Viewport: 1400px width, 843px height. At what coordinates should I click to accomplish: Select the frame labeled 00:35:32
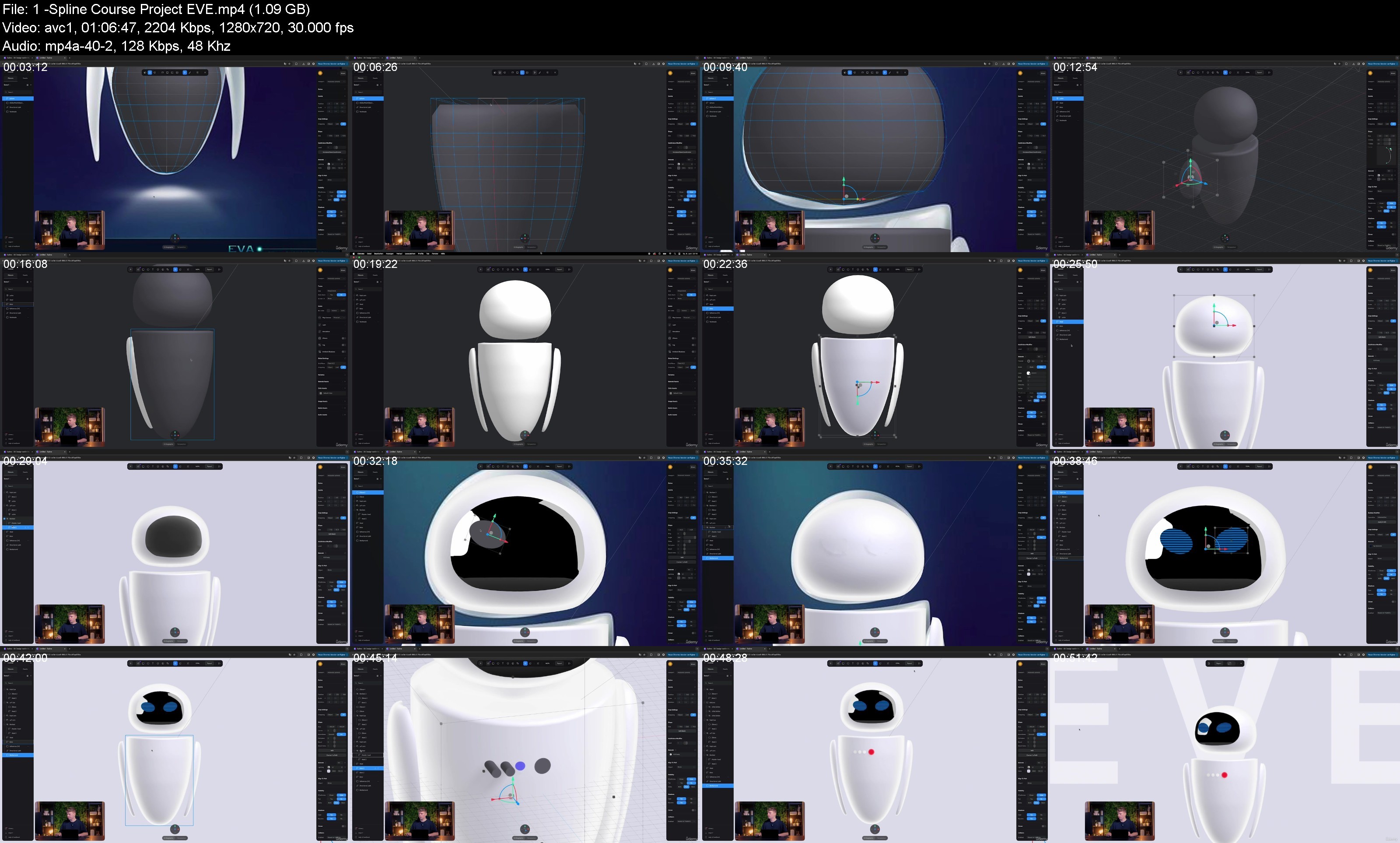pos(875,548)
